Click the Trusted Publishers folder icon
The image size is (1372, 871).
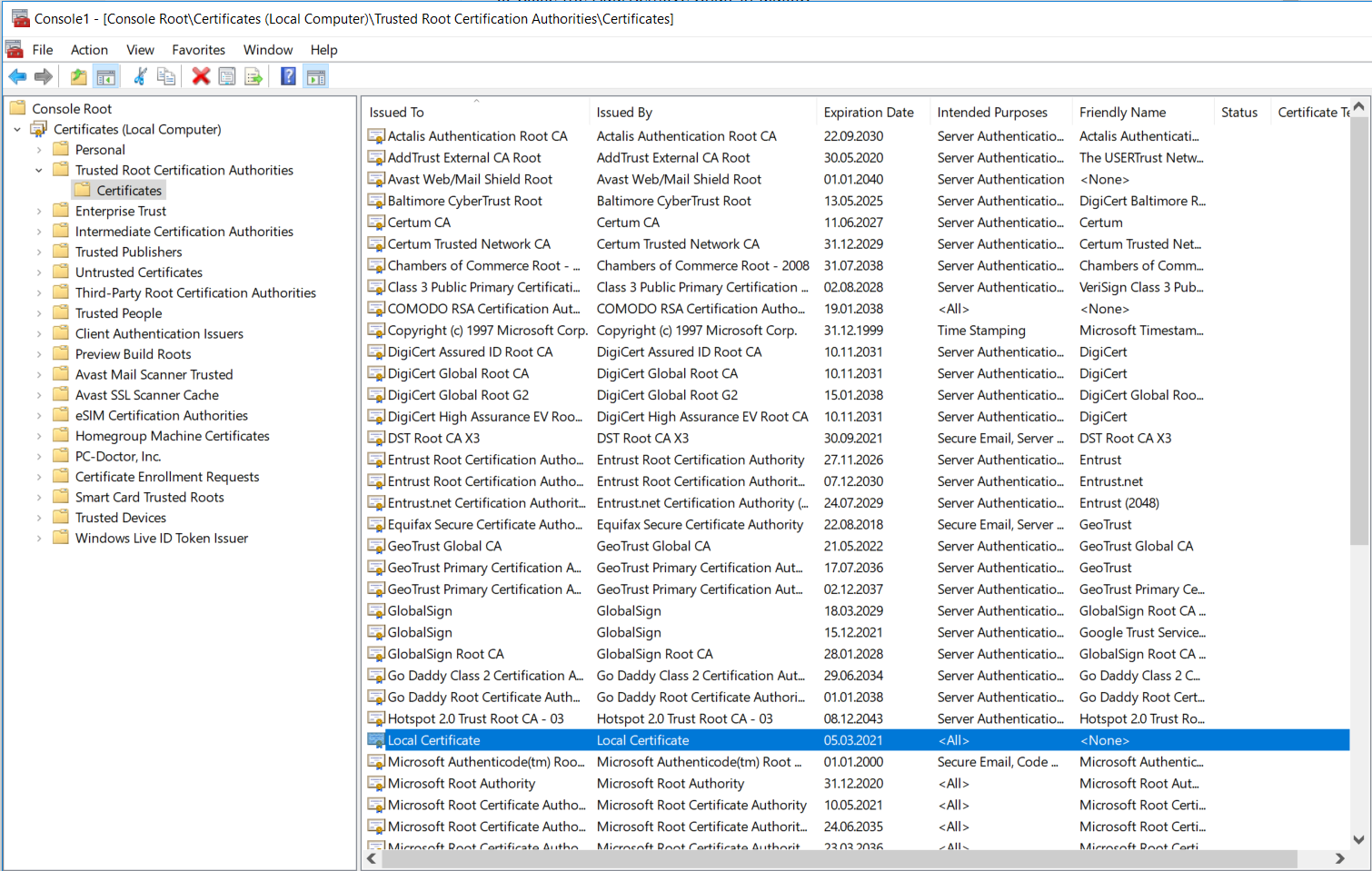61,252
